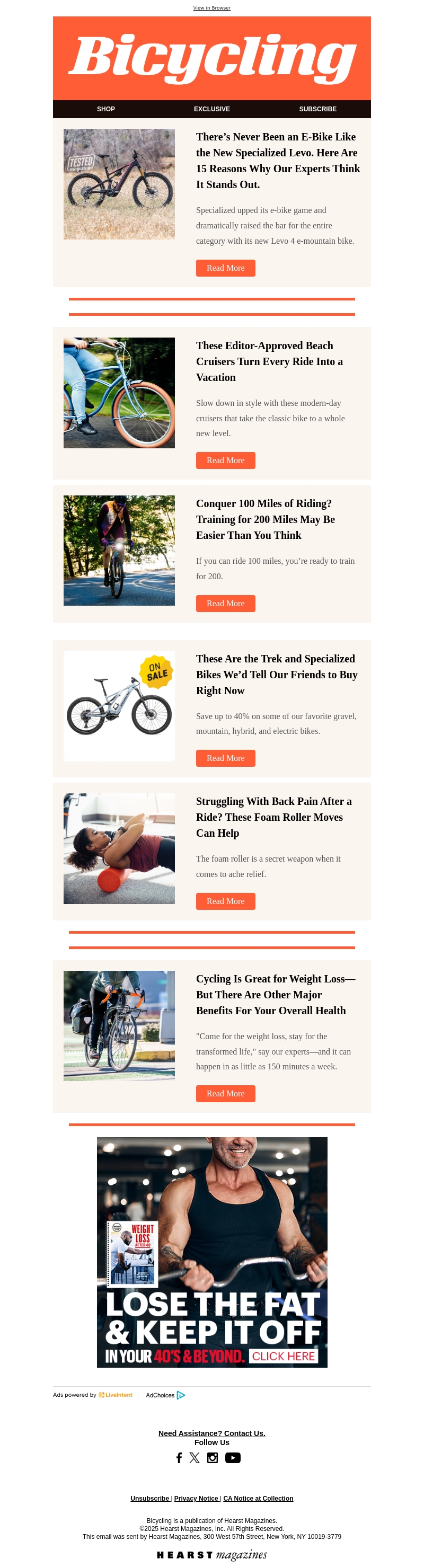This screenshot has height=1568, width=424.
Task: Click Read More for Specialized Levo article
Action: point(225,268)
